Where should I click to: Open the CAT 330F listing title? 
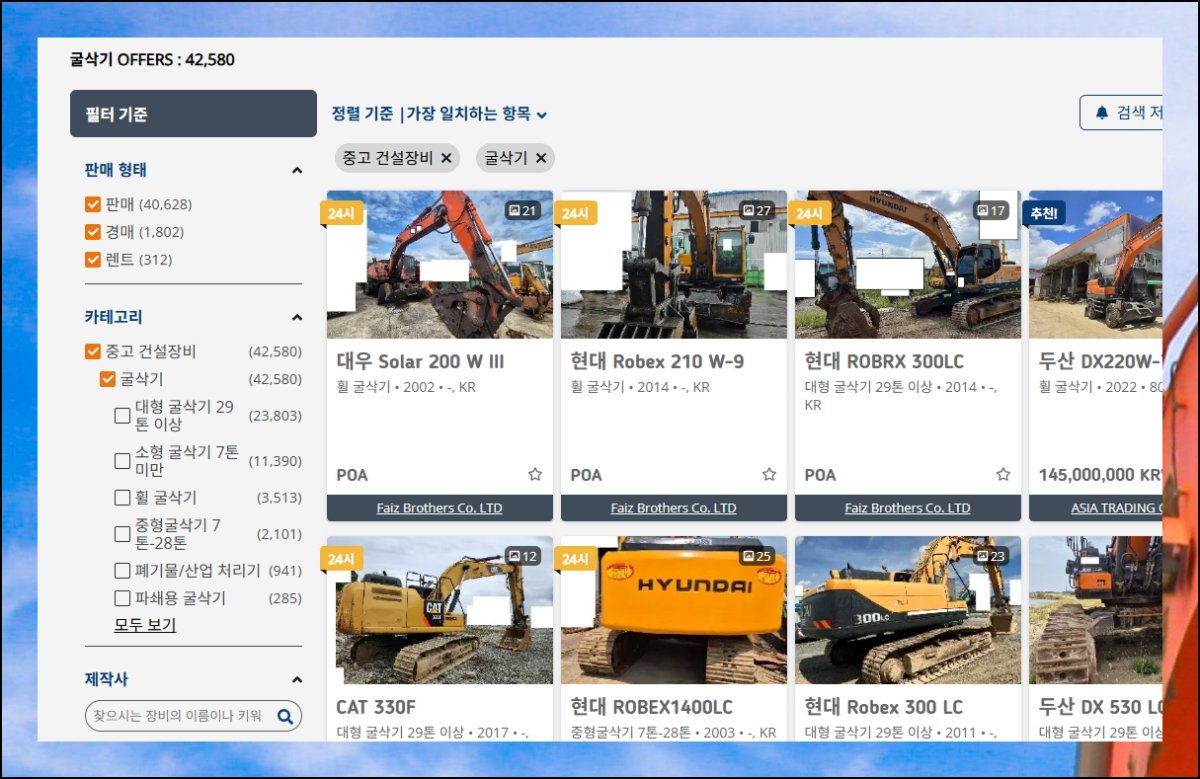coord(376,707)
